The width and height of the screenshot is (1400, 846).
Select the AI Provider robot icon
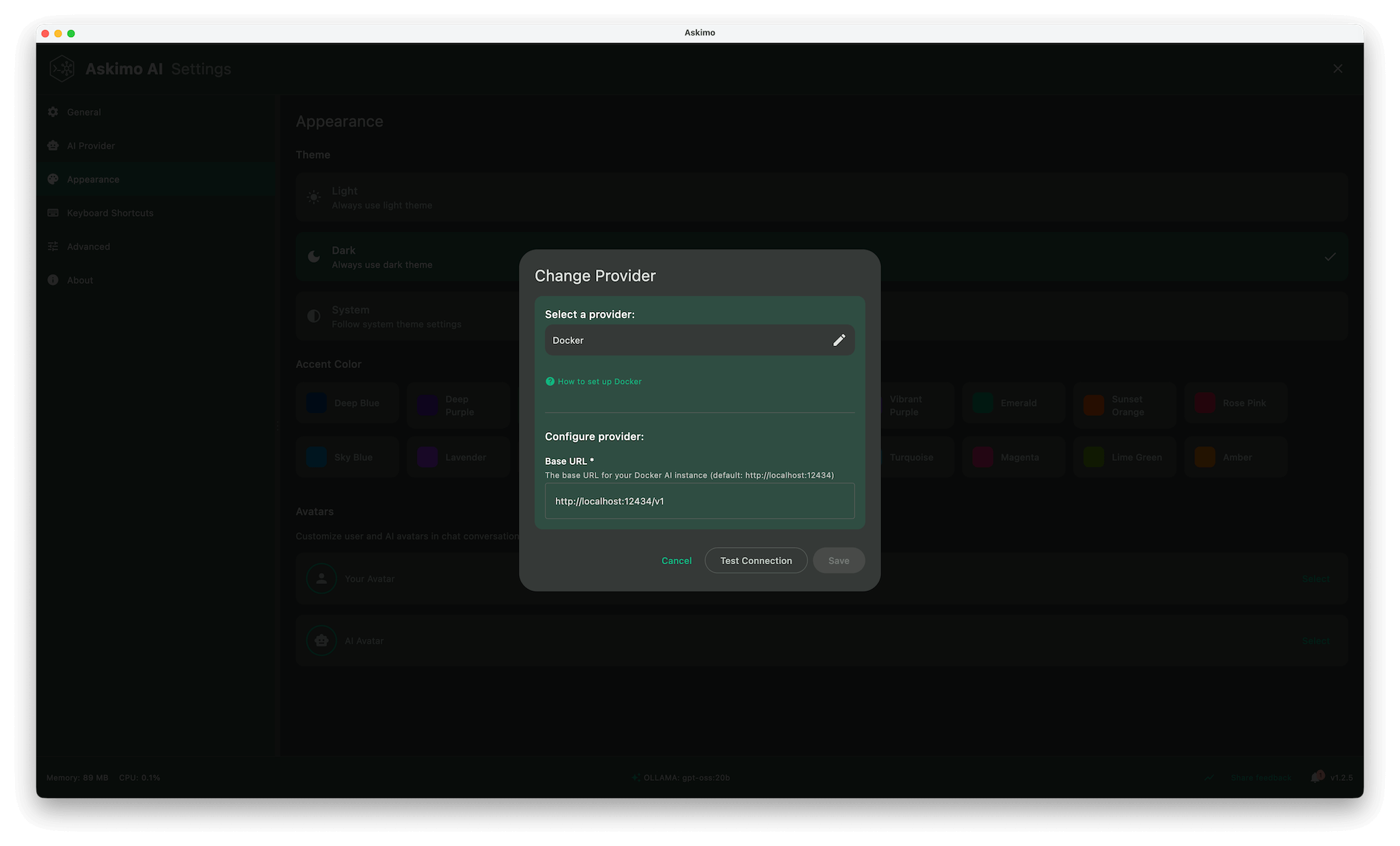click(53, 145)
